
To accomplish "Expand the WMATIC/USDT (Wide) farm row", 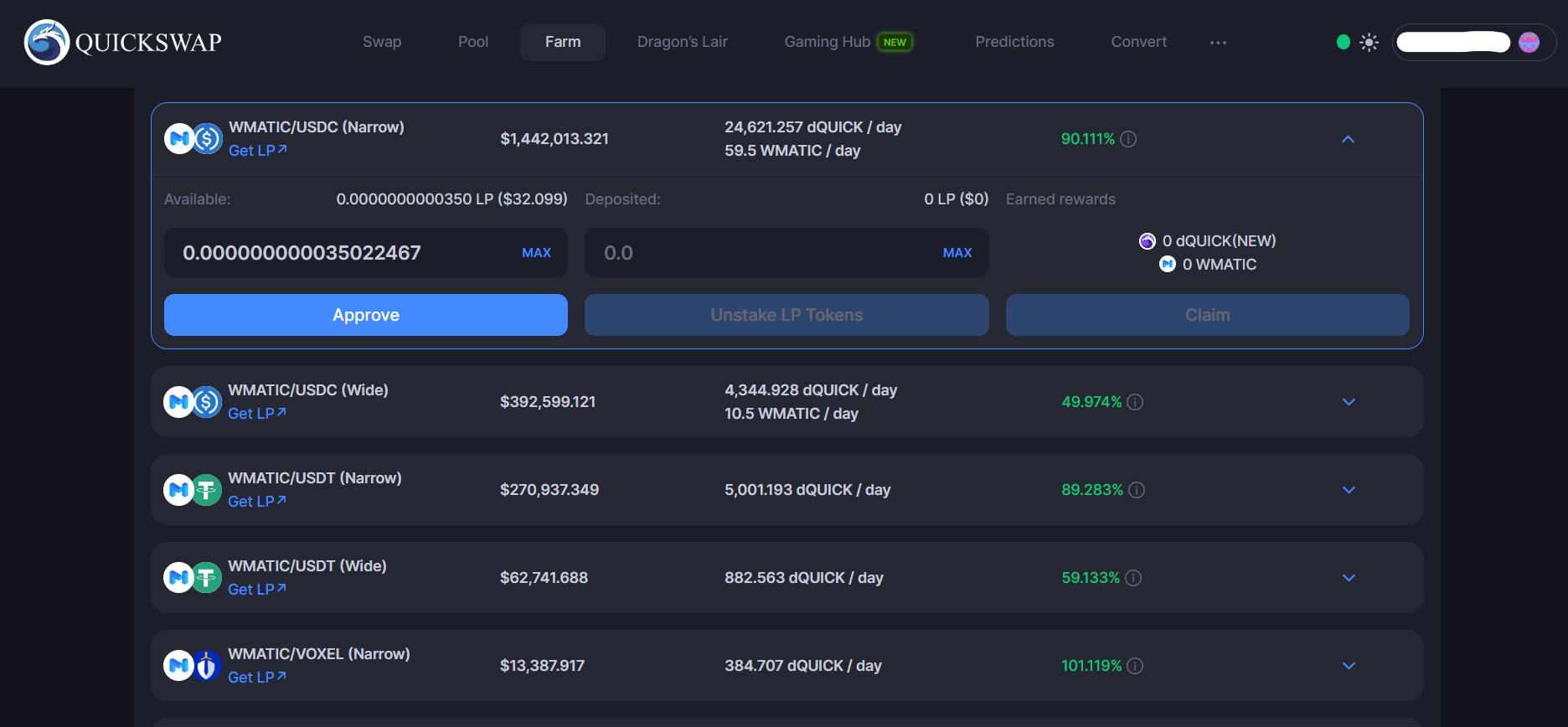I will [x=1349, y=578].
